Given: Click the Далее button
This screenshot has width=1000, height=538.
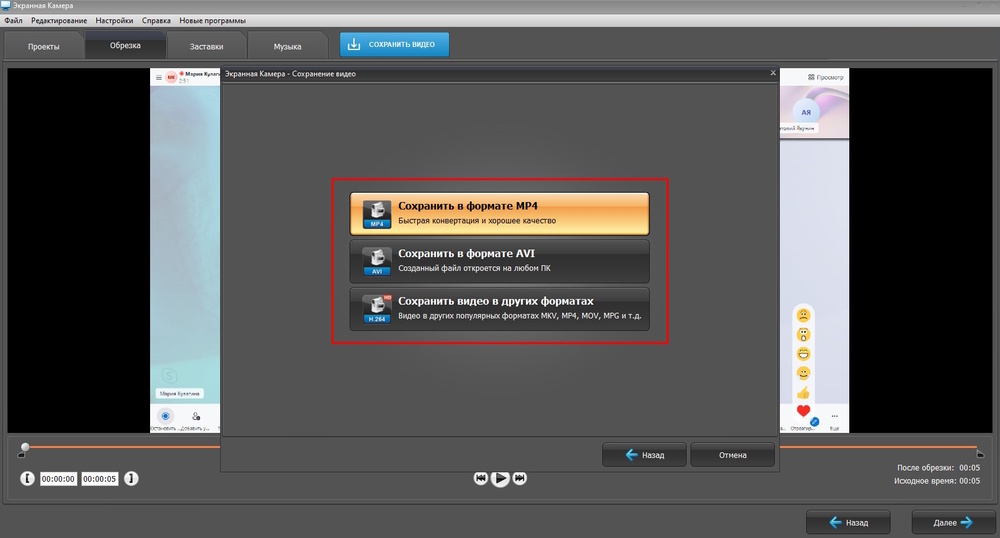Looking at the screenshot, I should pos(953,523).
